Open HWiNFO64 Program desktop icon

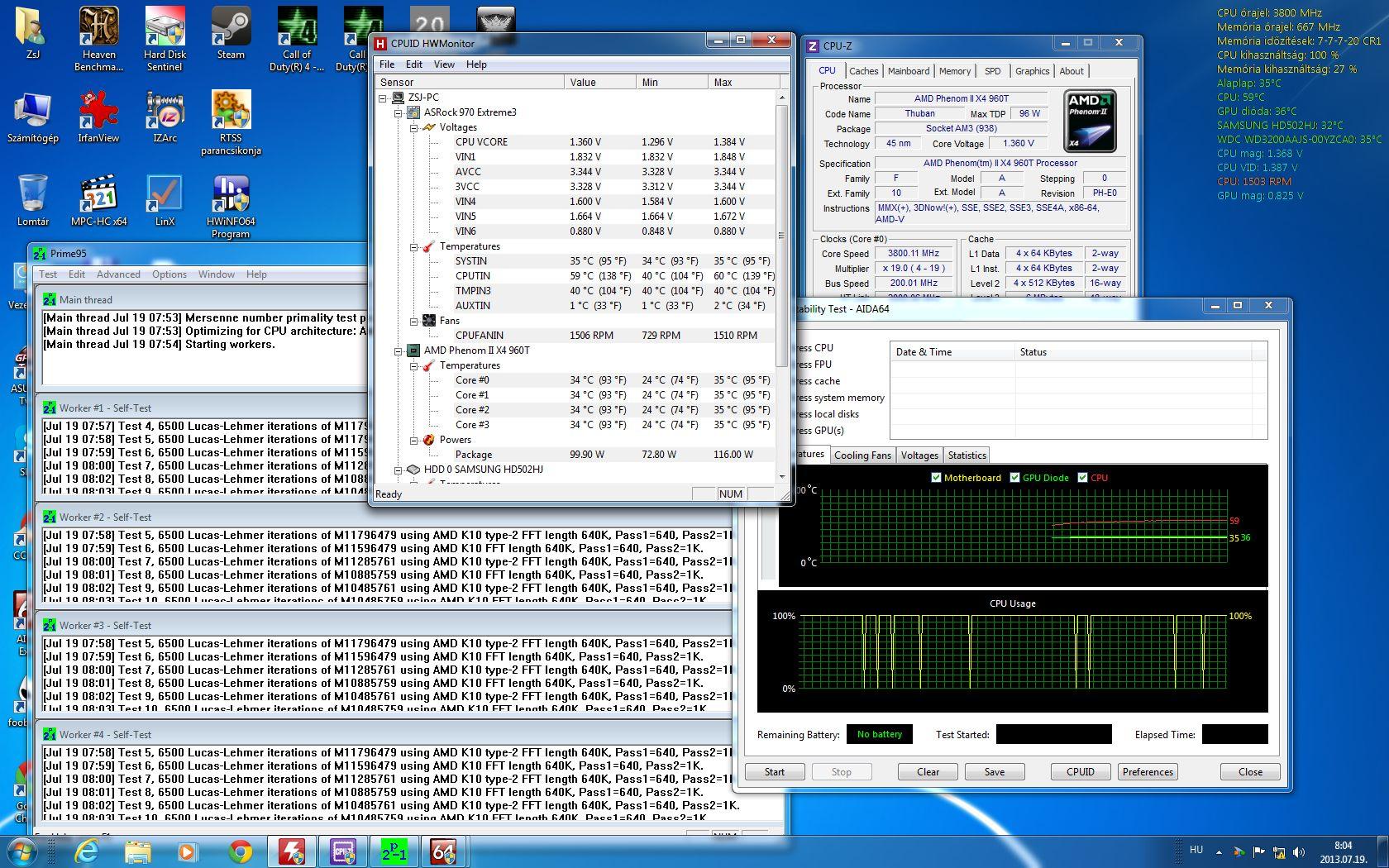pos(231,206)
